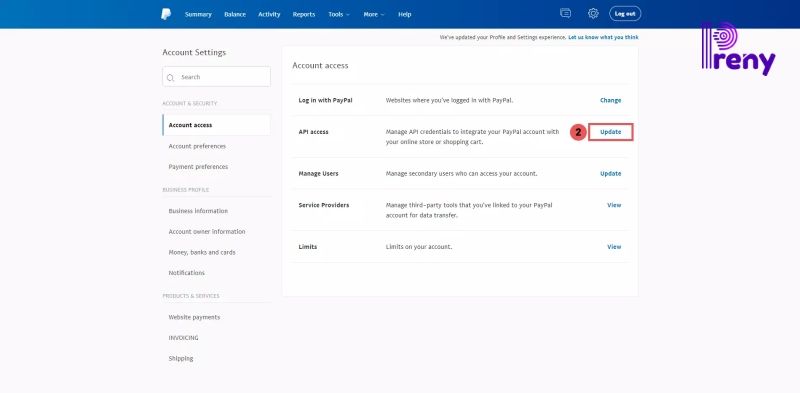The image size is (800, 393).
Task: Open the Activity menu item
Action: click(269, 14)
